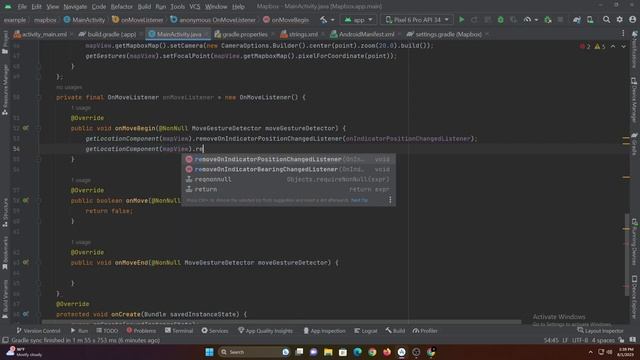Click override gutter icon beside onCreate
The image size is (640, 360).
(25, 314)
